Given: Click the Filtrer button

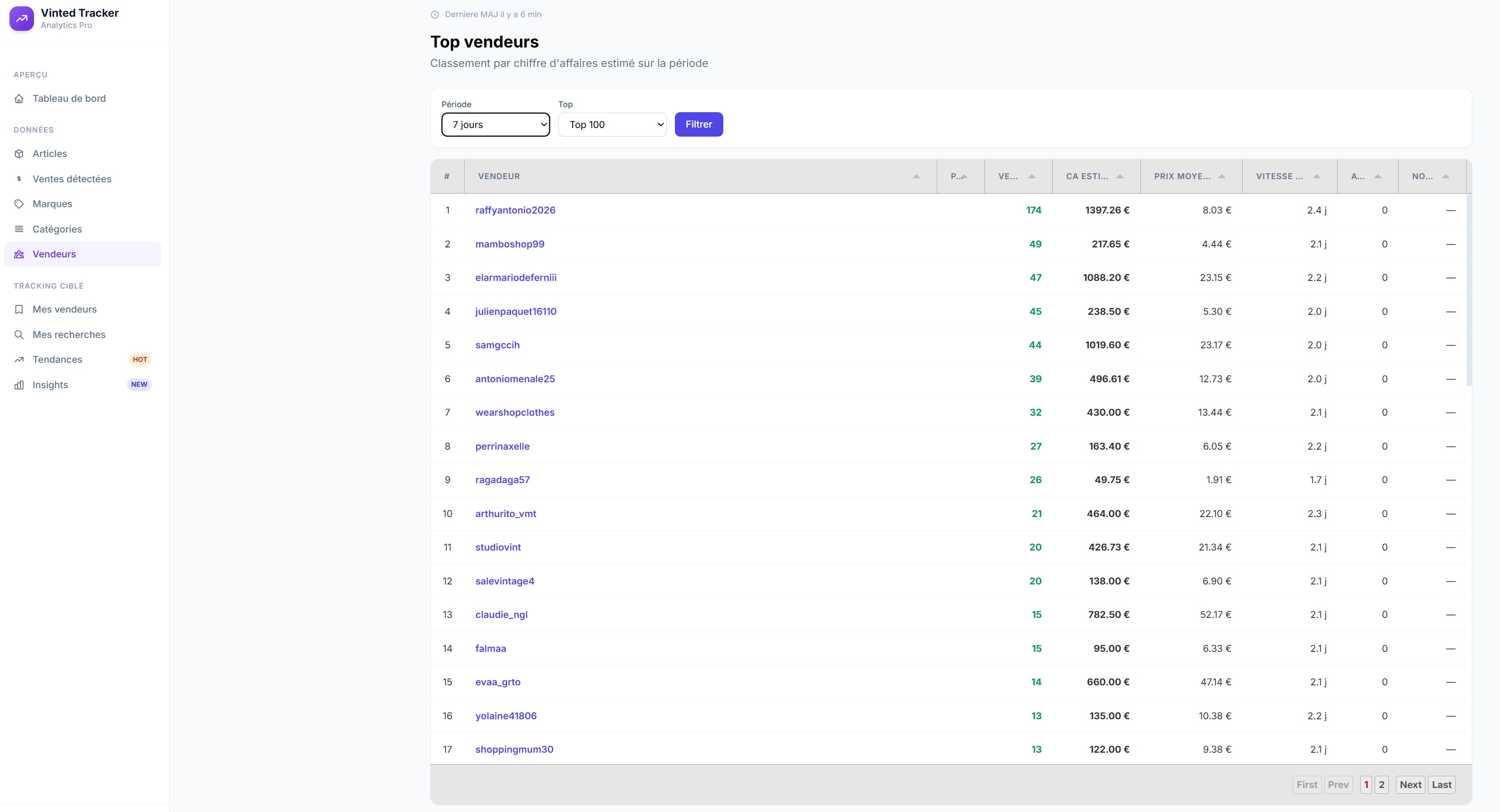Looking at the screenshot, I should 699,124.
